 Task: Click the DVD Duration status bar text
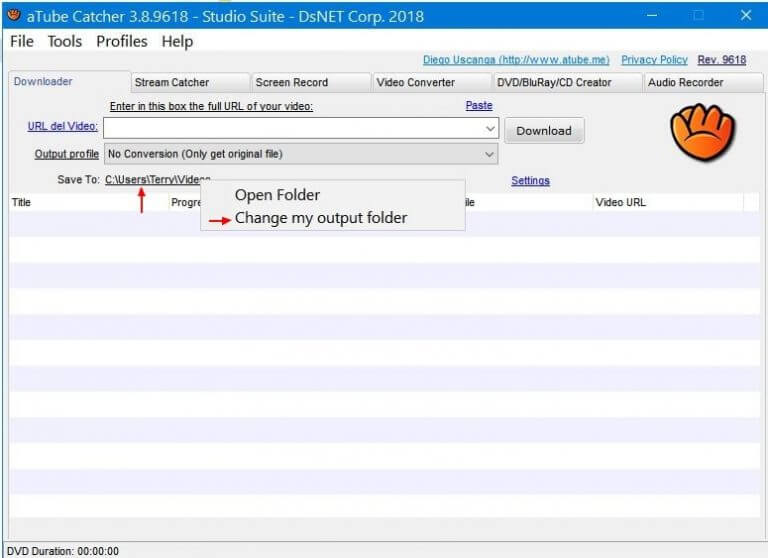[63, 551]
